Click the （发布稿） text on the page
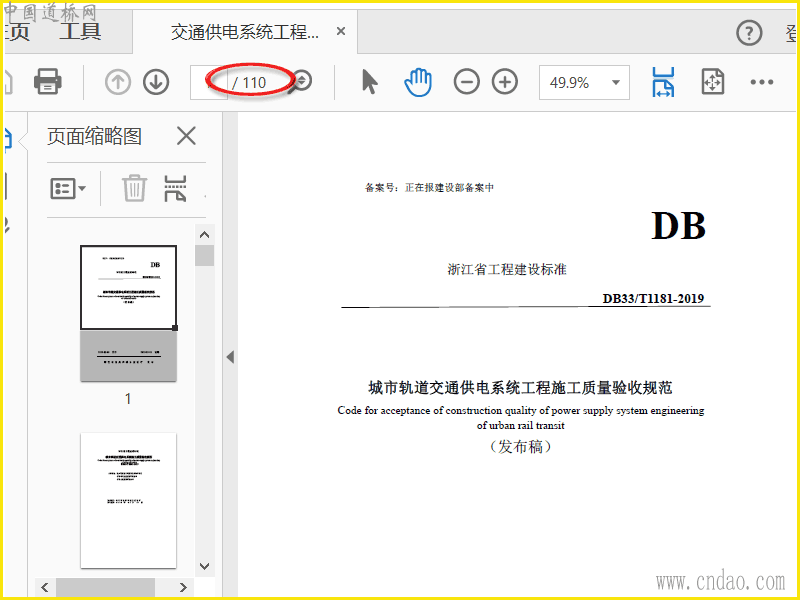The image size is (800, 600). [520, 446]
